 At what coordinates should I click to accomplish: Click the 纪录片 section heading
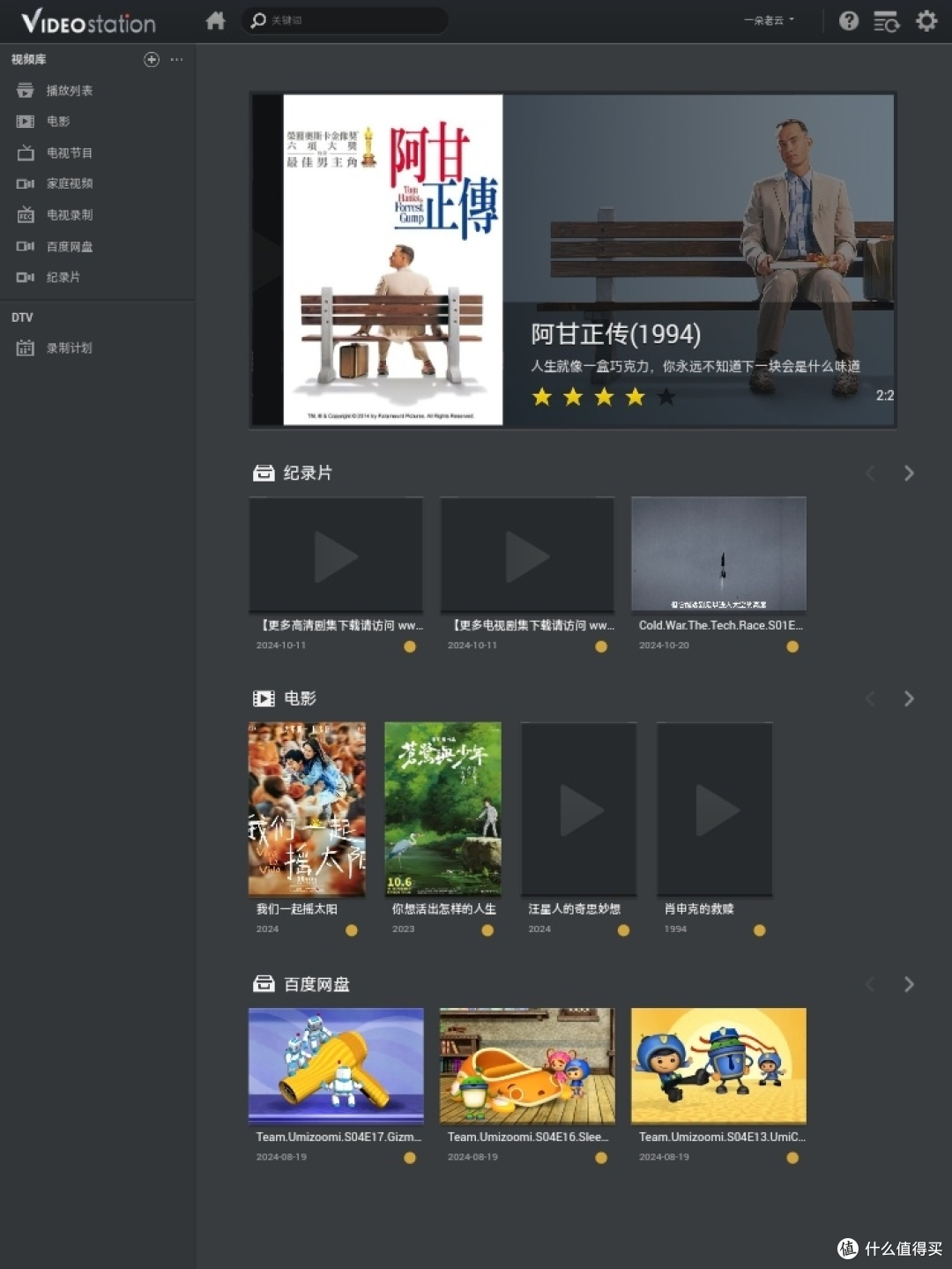[x=308, y=473]
